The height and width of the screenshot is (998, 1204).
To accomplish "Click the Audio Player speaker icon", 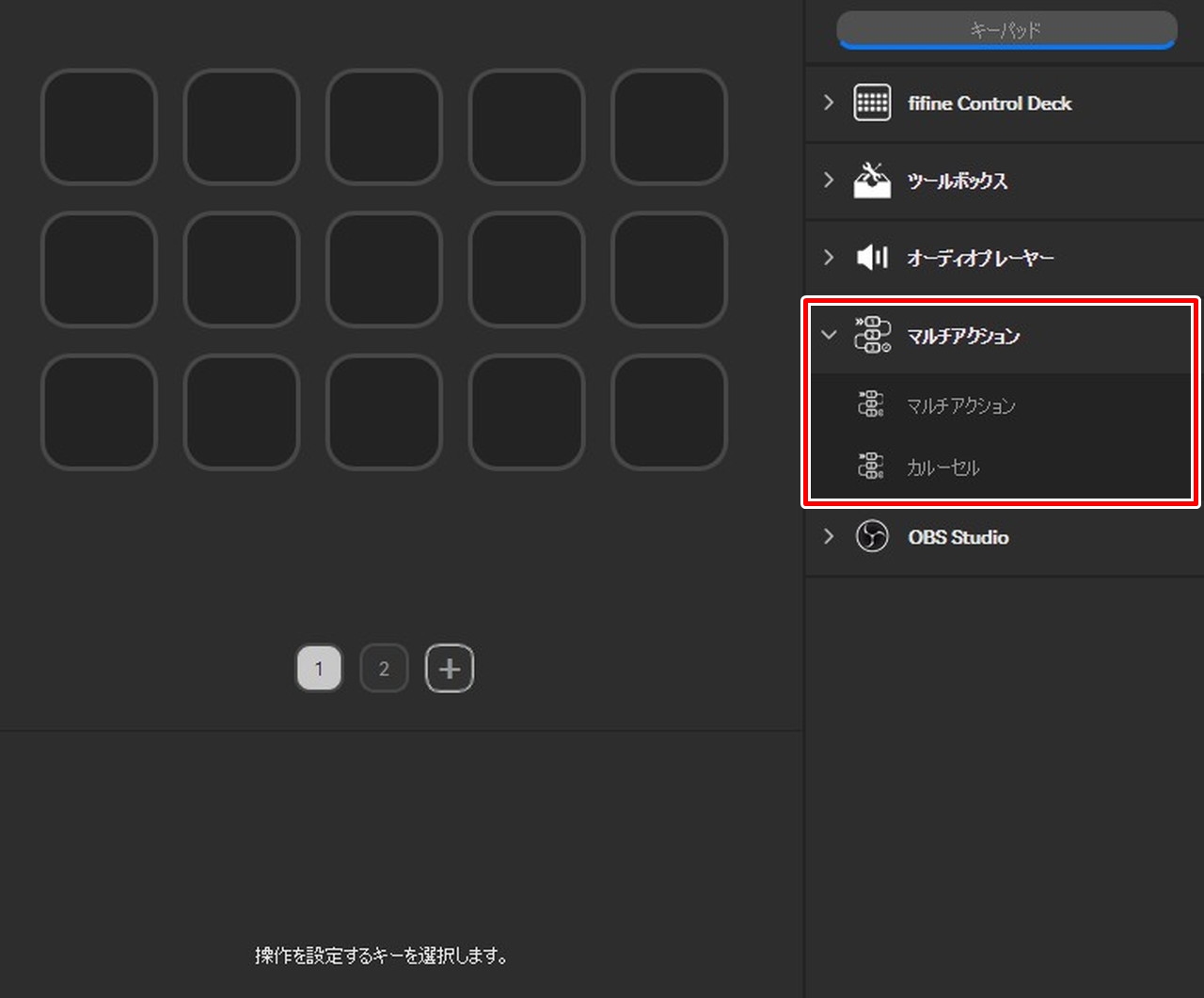I will [872, 257].
